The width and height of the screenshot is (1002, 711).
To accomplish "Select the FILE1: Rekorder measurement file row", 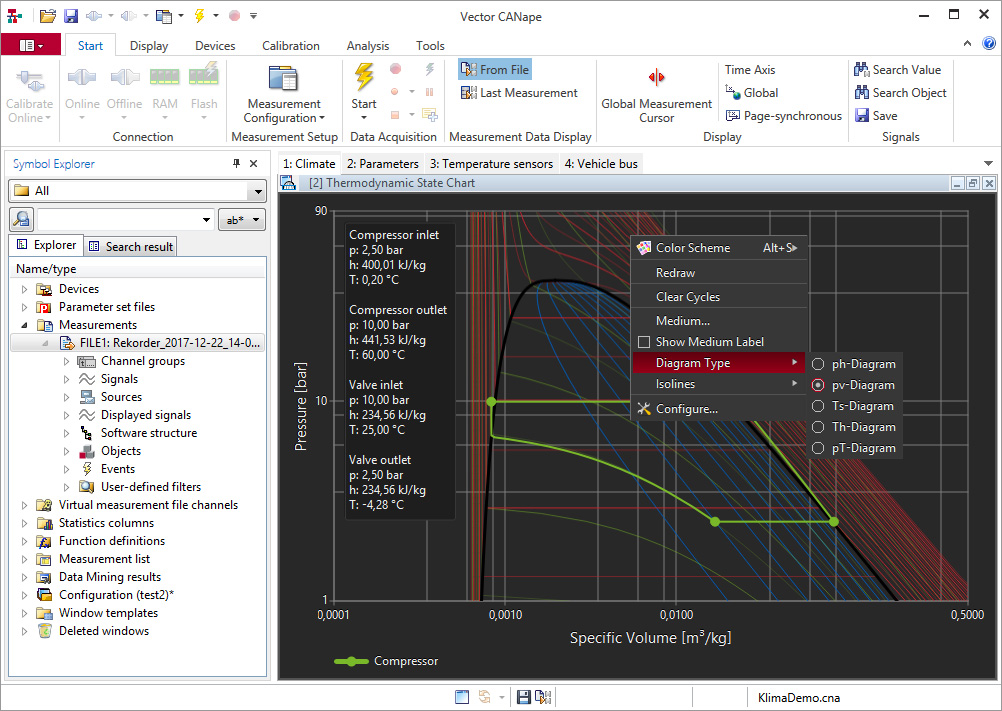I will (x=137, y=343).
